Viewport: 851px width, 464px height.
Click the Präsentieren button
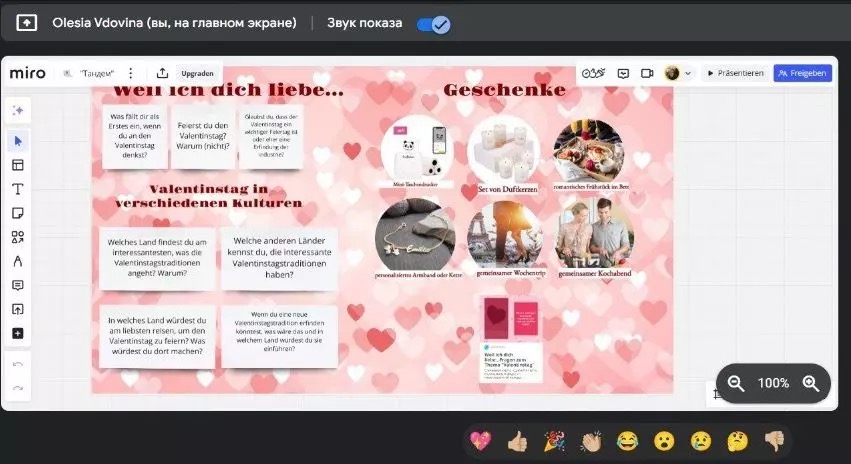pos(735,73)
